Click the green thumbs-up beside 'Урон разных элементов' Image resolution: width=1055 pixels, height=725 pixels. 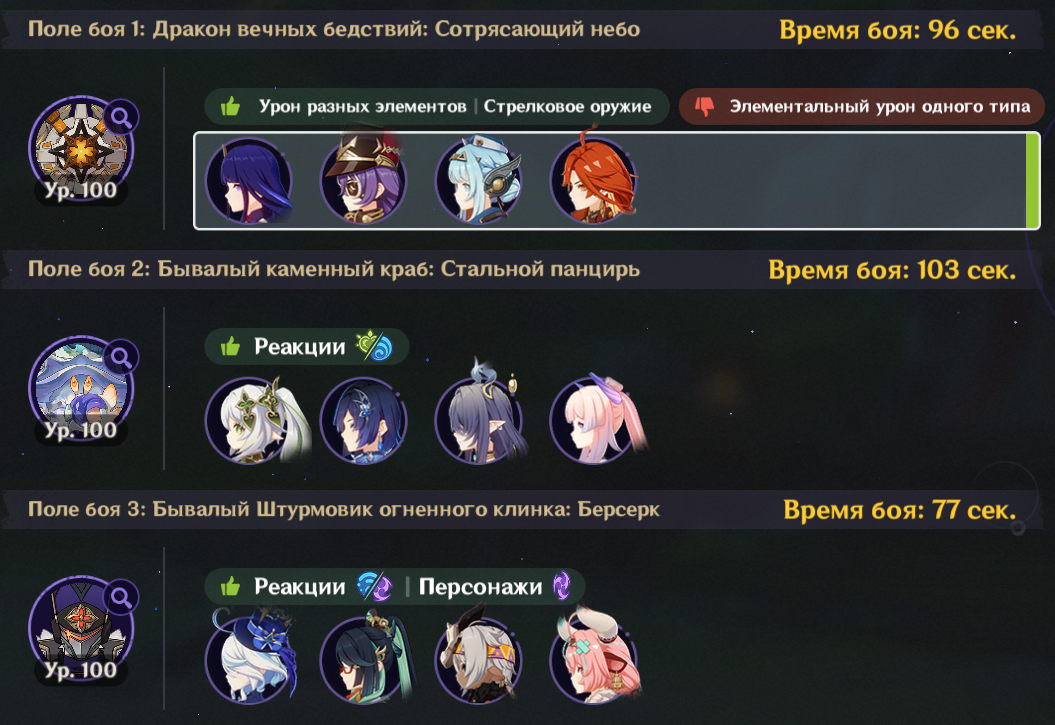coord(231,106)
